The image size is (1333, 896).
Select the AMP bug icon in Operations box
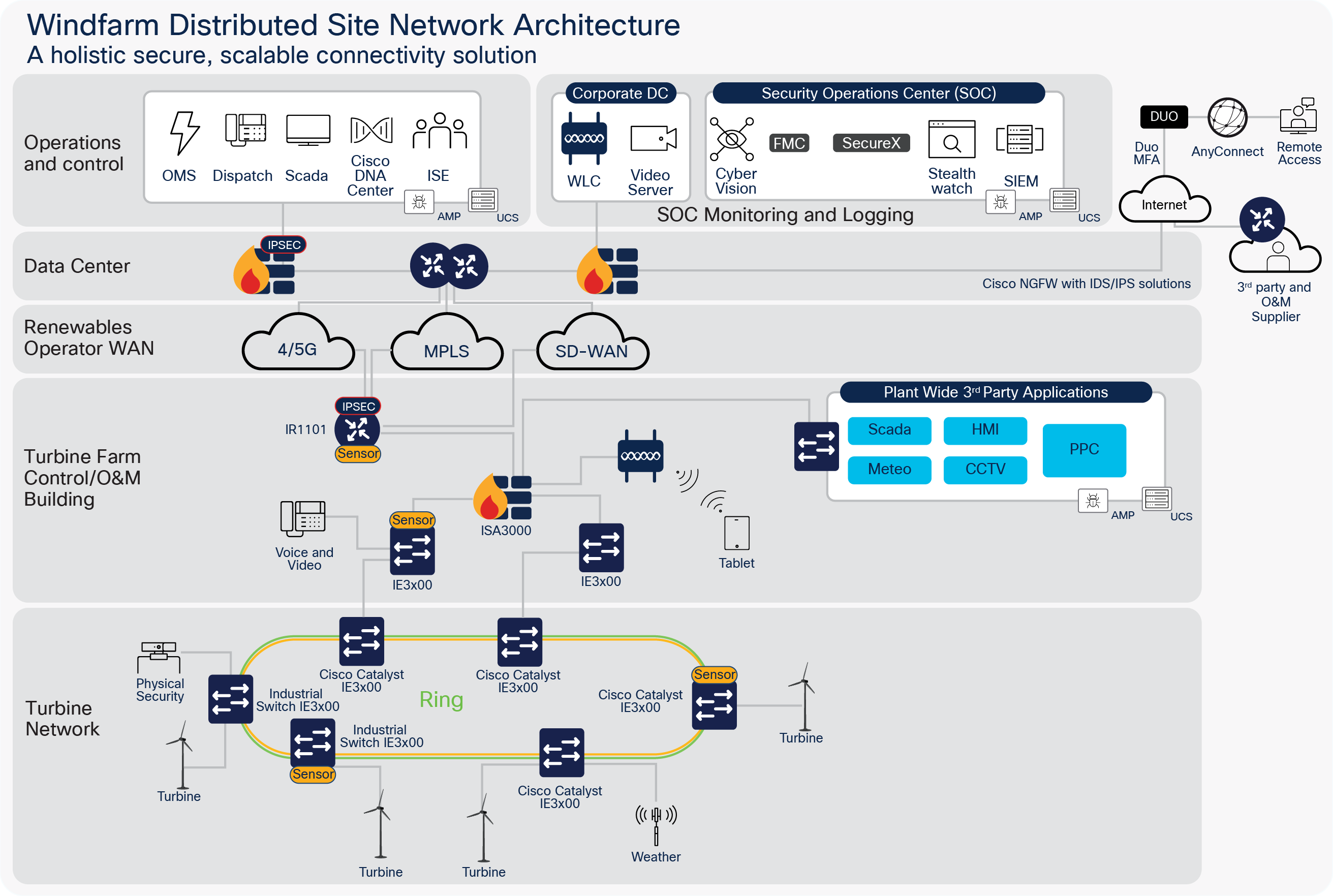coord(419,202)
